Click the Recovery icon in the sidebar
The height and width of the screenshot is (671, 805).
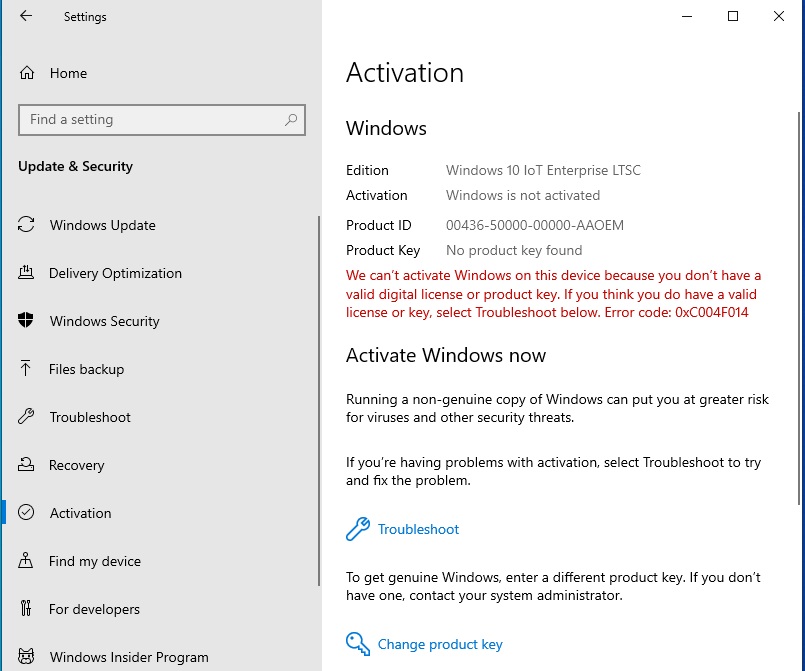pyautogui.click(x=27, y=465)
